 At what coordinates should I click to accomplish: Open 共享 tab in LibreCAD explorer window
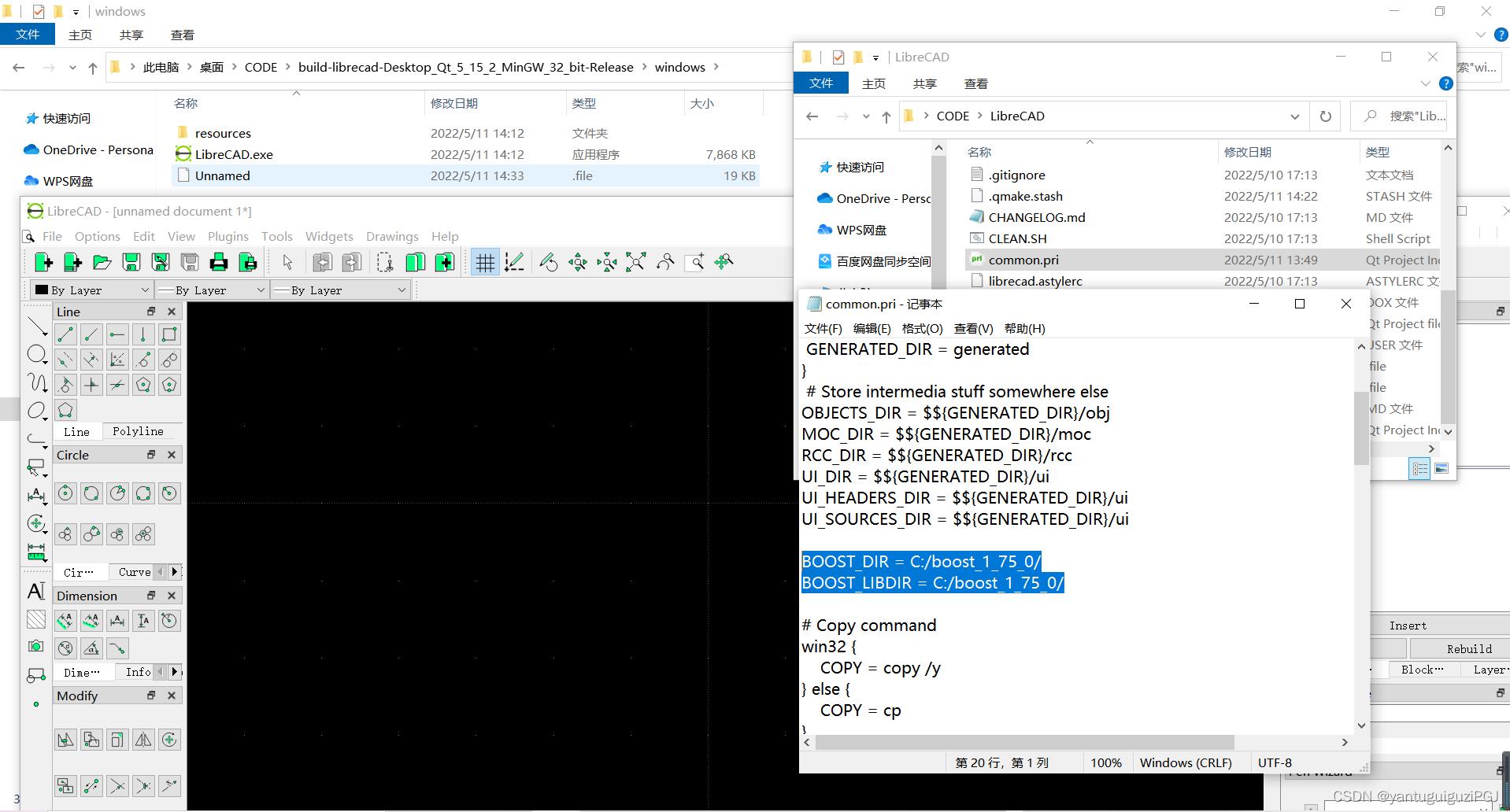[x=924, y=83]
